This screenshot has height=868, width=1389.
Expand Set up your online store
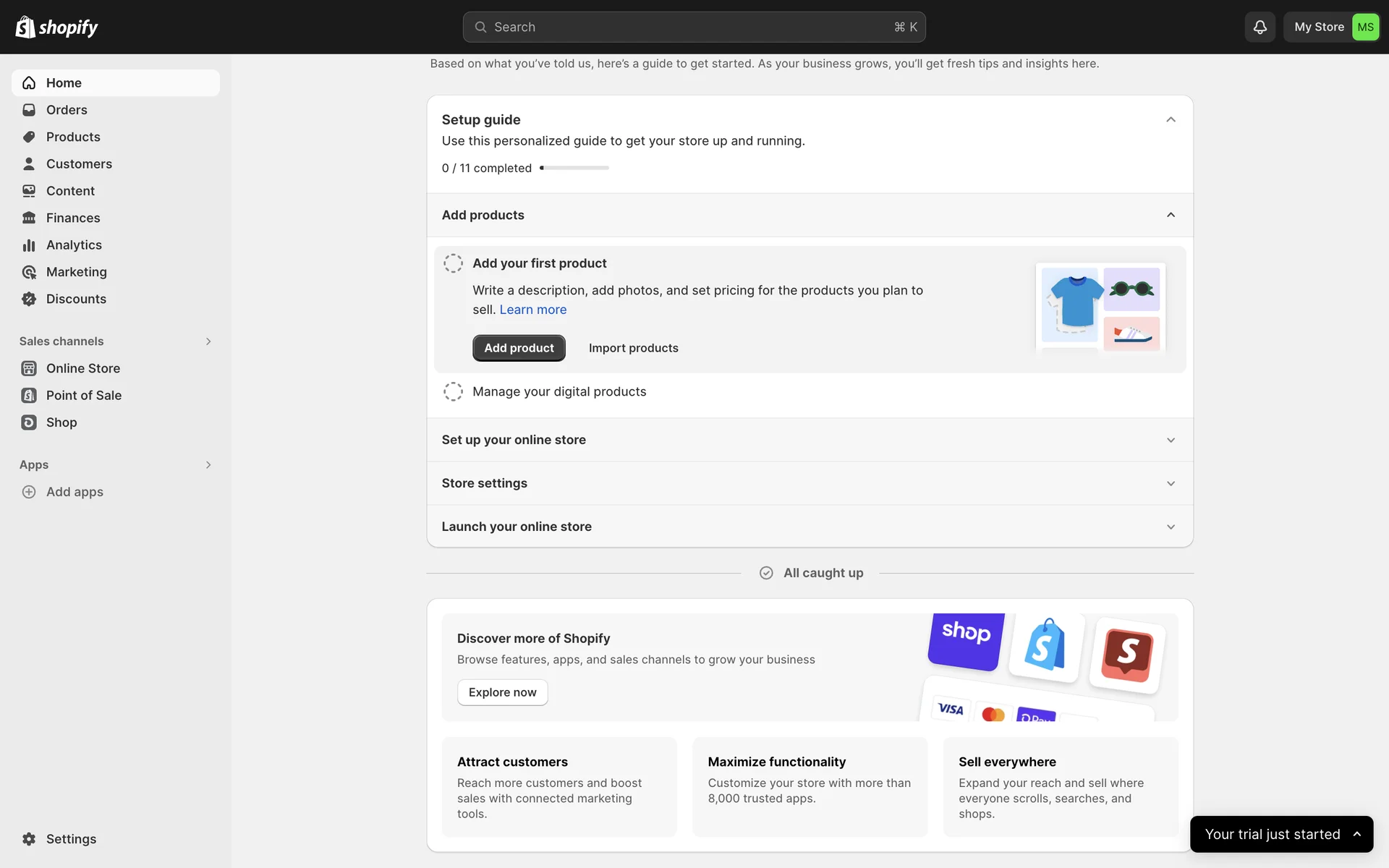click(1171, 440)
